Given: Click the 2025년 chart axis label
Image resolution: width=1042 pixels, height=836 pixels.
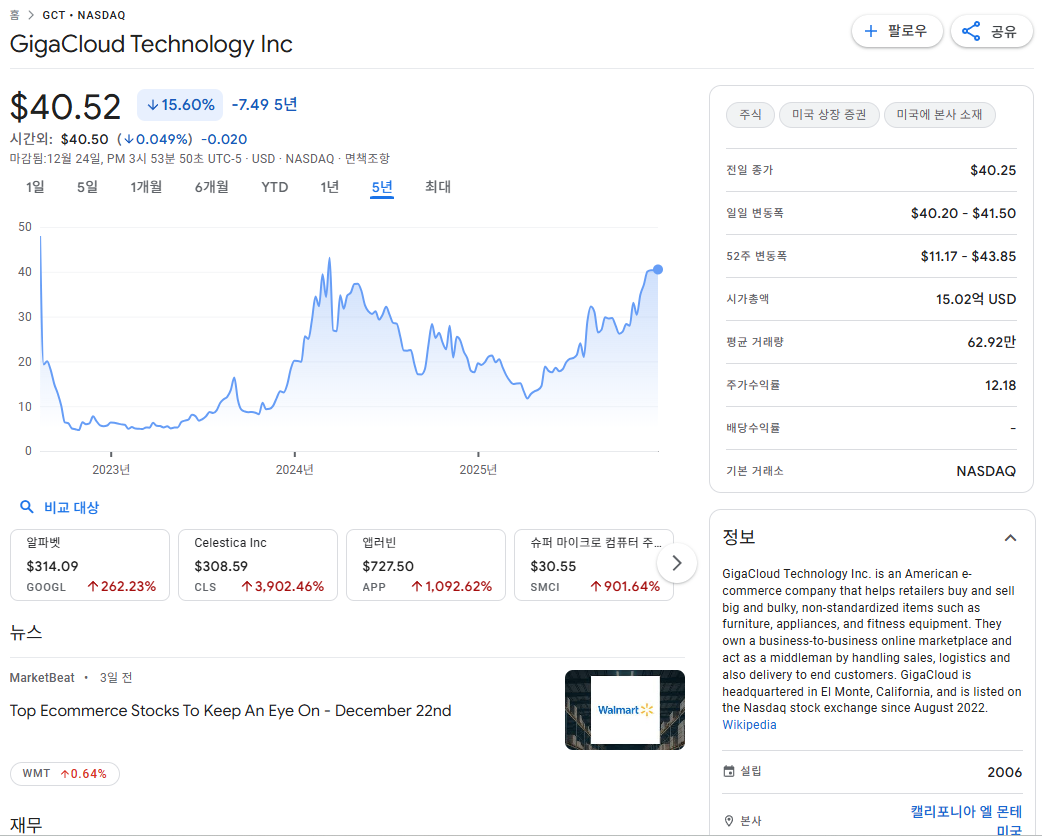Looking at the screenshot, I should coord(478,470).
